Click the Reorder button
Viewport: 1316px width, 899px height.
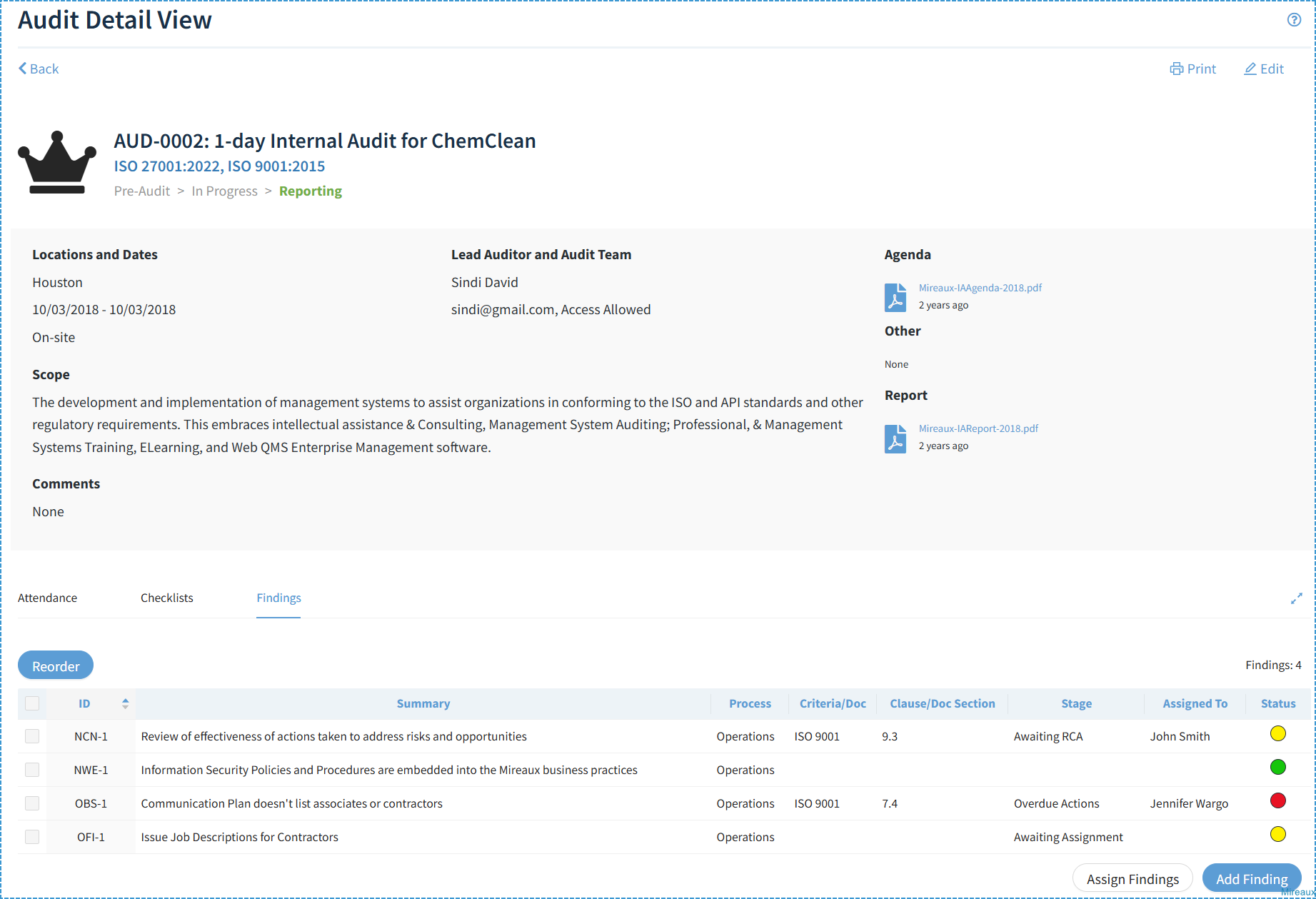pos(56,666)
